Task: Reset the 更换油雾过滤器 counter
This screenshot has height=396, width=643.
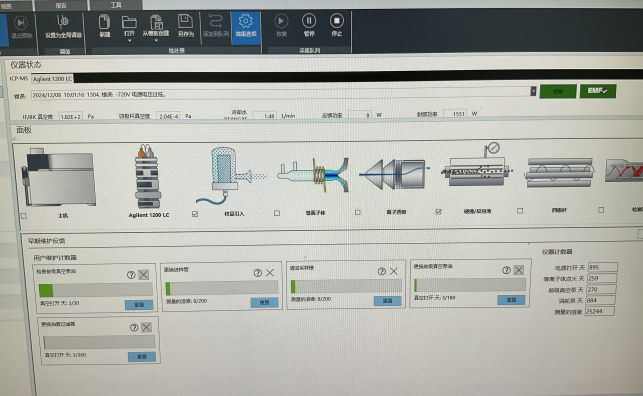Action: [142, 357]
